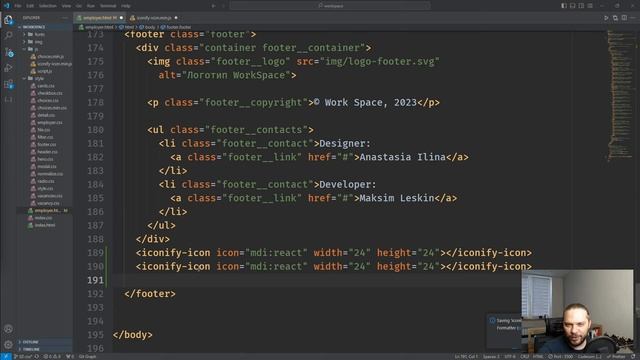
Task: Click the Run file icon above editor
Action: (606, 18)
